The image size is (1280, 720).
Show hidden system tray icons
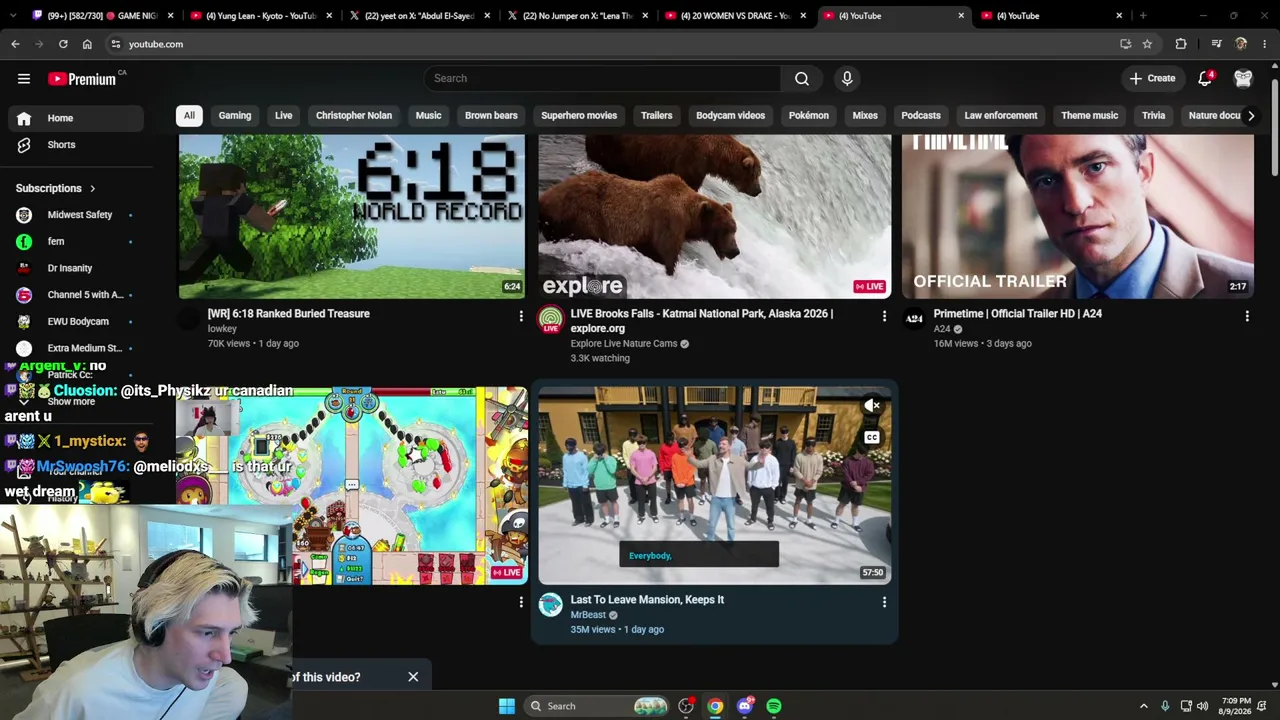(1144, 706)
